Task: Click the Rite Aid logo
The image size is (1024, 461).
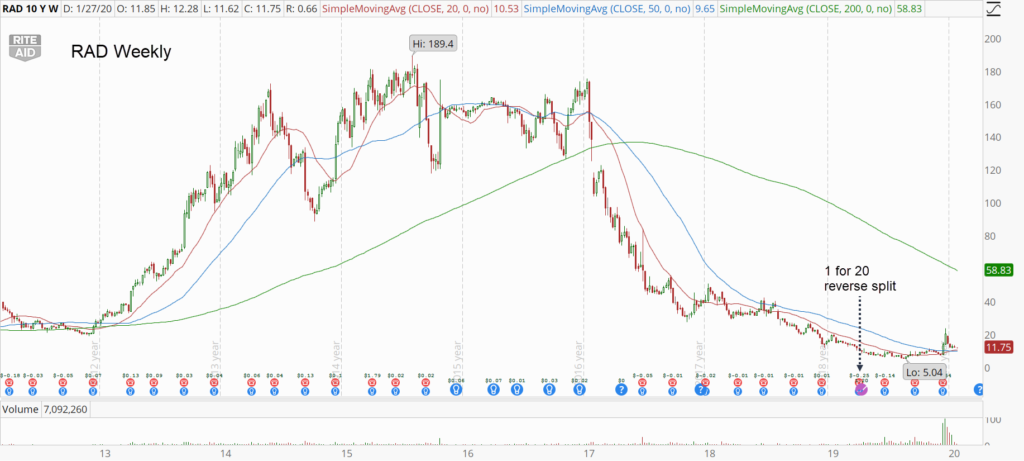Action: [x=24, y=48]
